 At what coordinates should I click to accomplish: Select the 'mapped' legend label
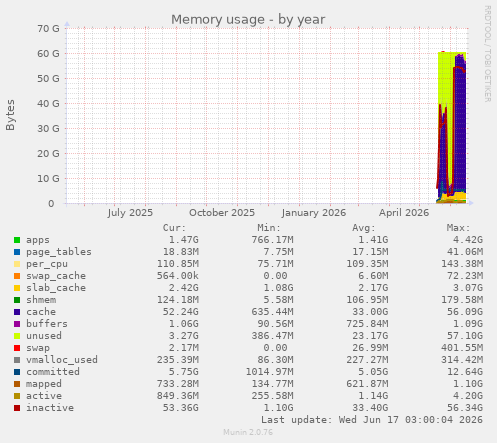coord(44,384)
